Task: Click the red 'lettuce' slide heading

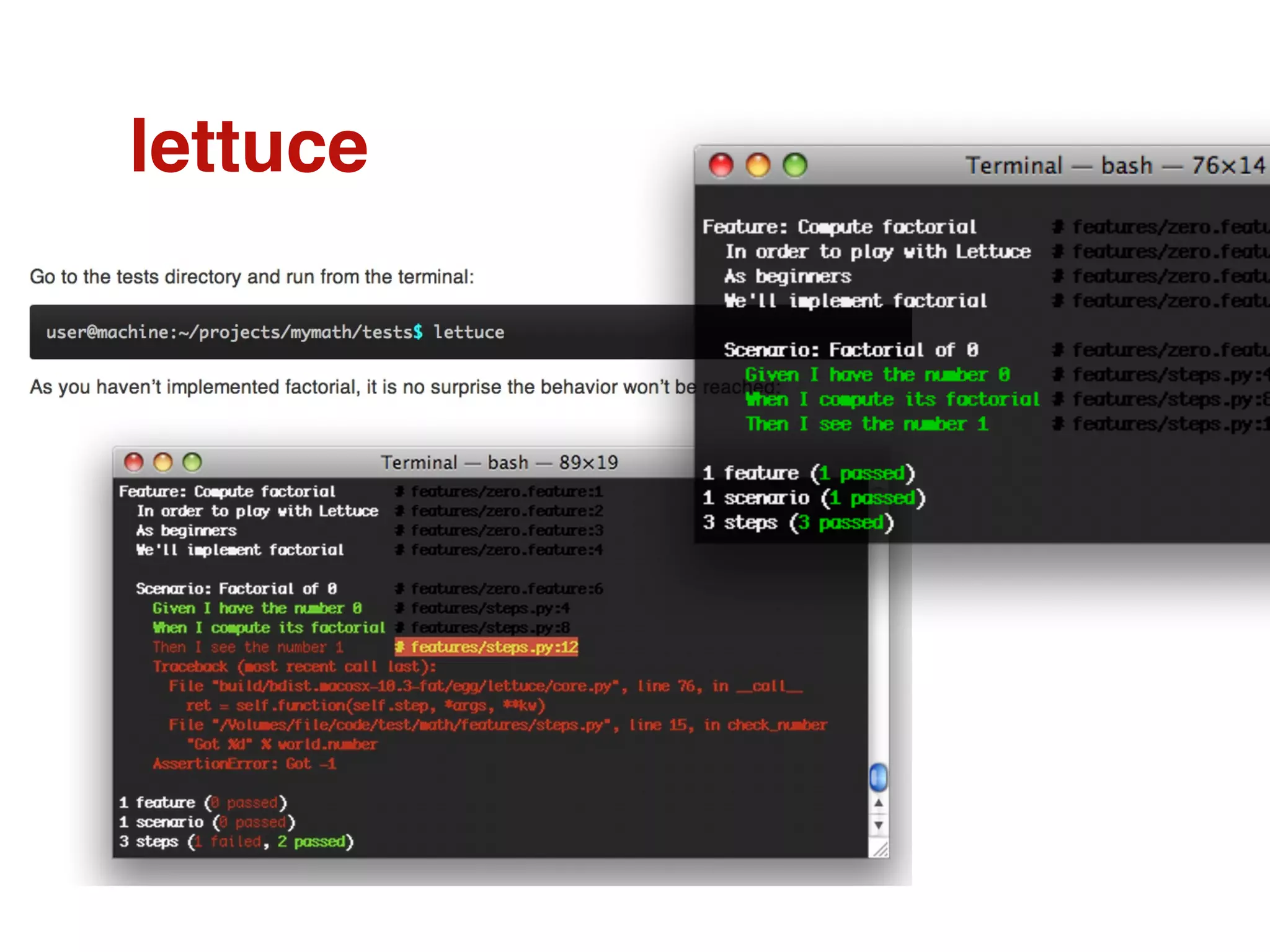Action: [249, 146]
